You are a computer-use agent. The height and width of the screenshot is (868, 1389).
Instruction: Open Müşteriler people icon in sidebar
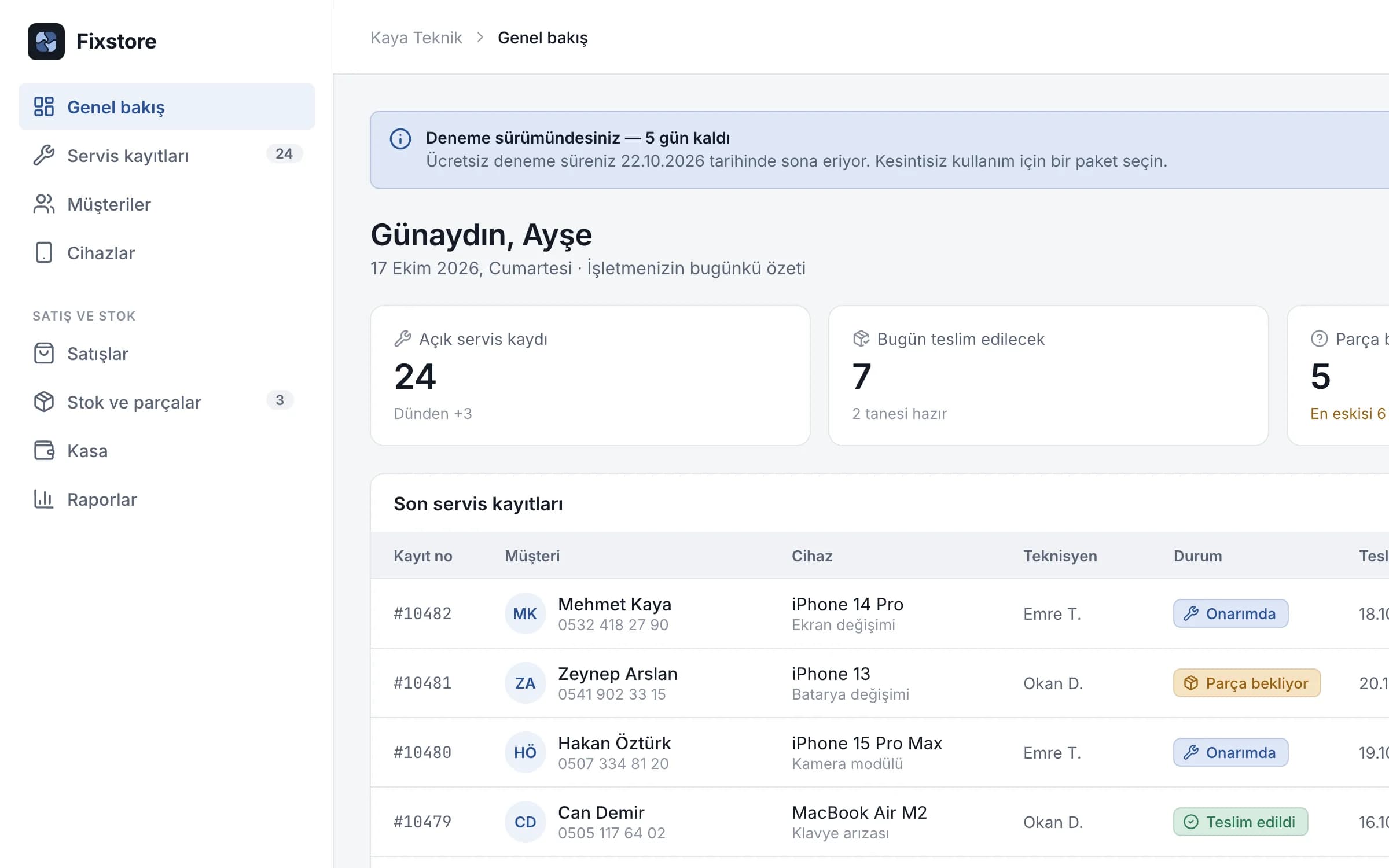[x=44, y=204]
